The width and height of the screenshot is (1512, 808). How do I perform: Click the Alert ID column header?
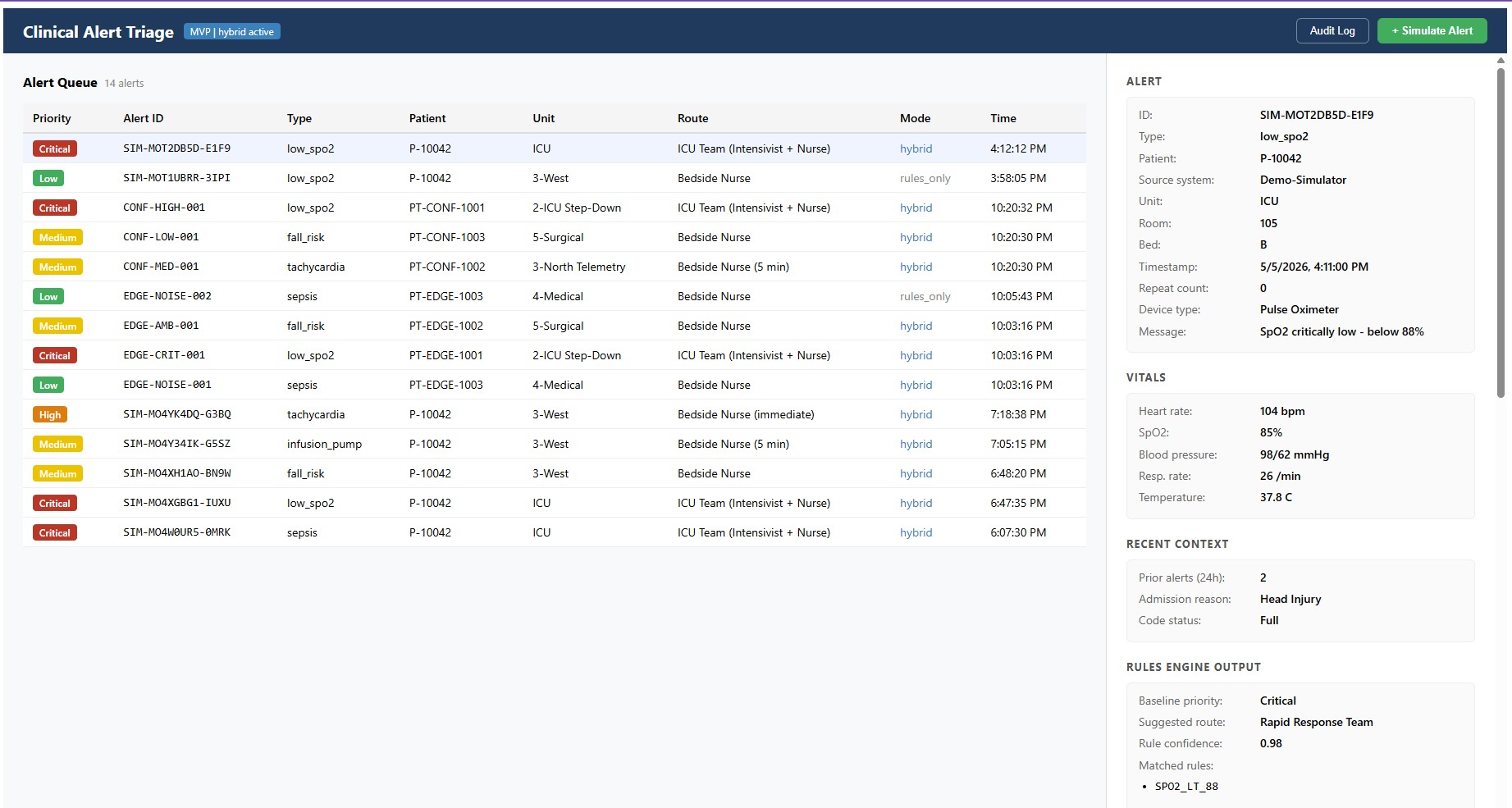(144, 118)
